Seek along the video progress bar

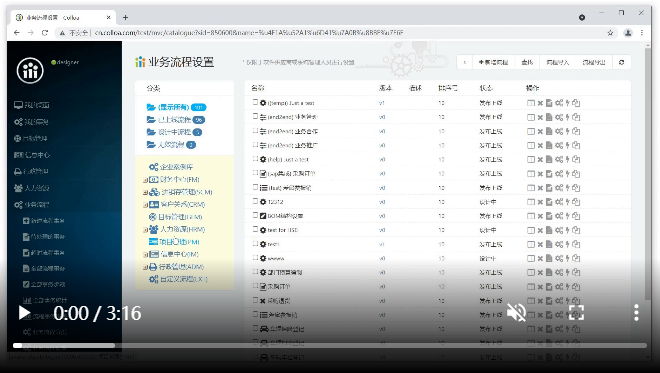pos(330,346)
